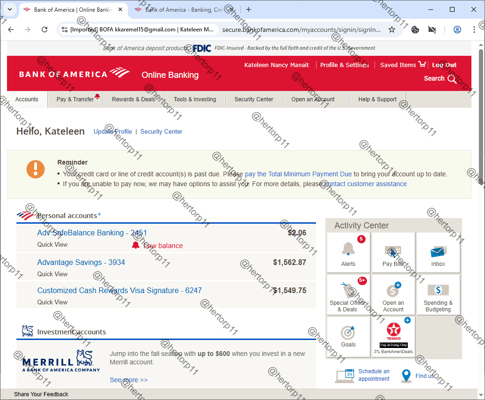Open the Goals target tile
This screenshot has height=400, width=485.
tap(348, 336)
